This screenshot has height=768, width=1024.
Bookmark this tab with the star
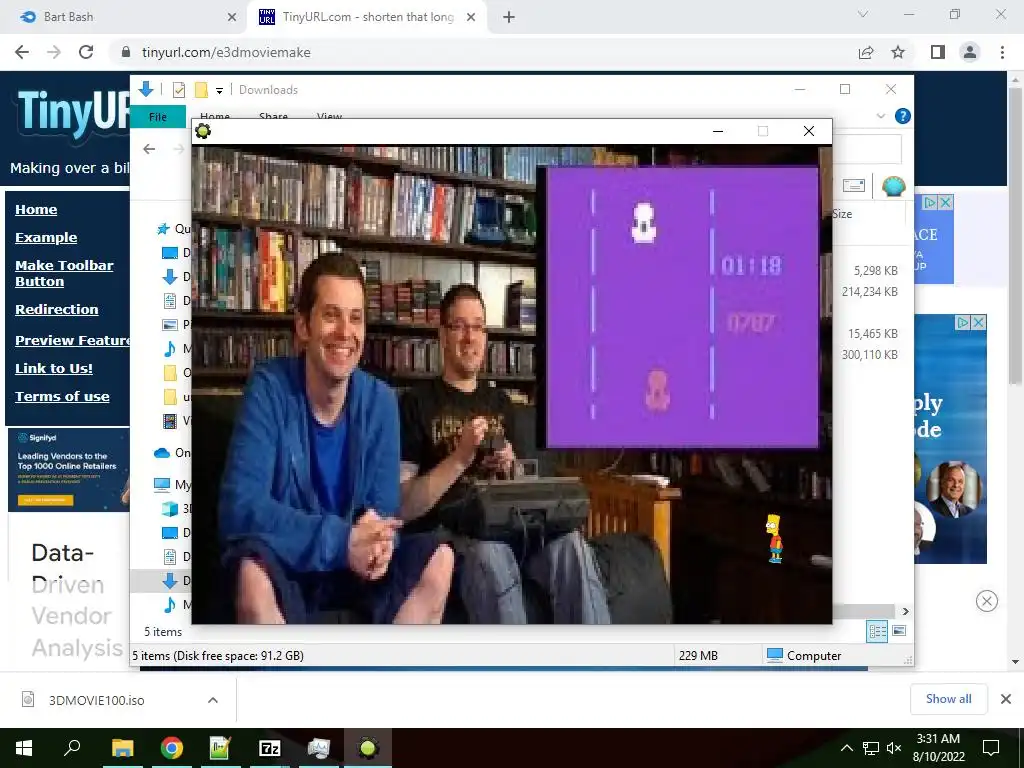[898, 52]
